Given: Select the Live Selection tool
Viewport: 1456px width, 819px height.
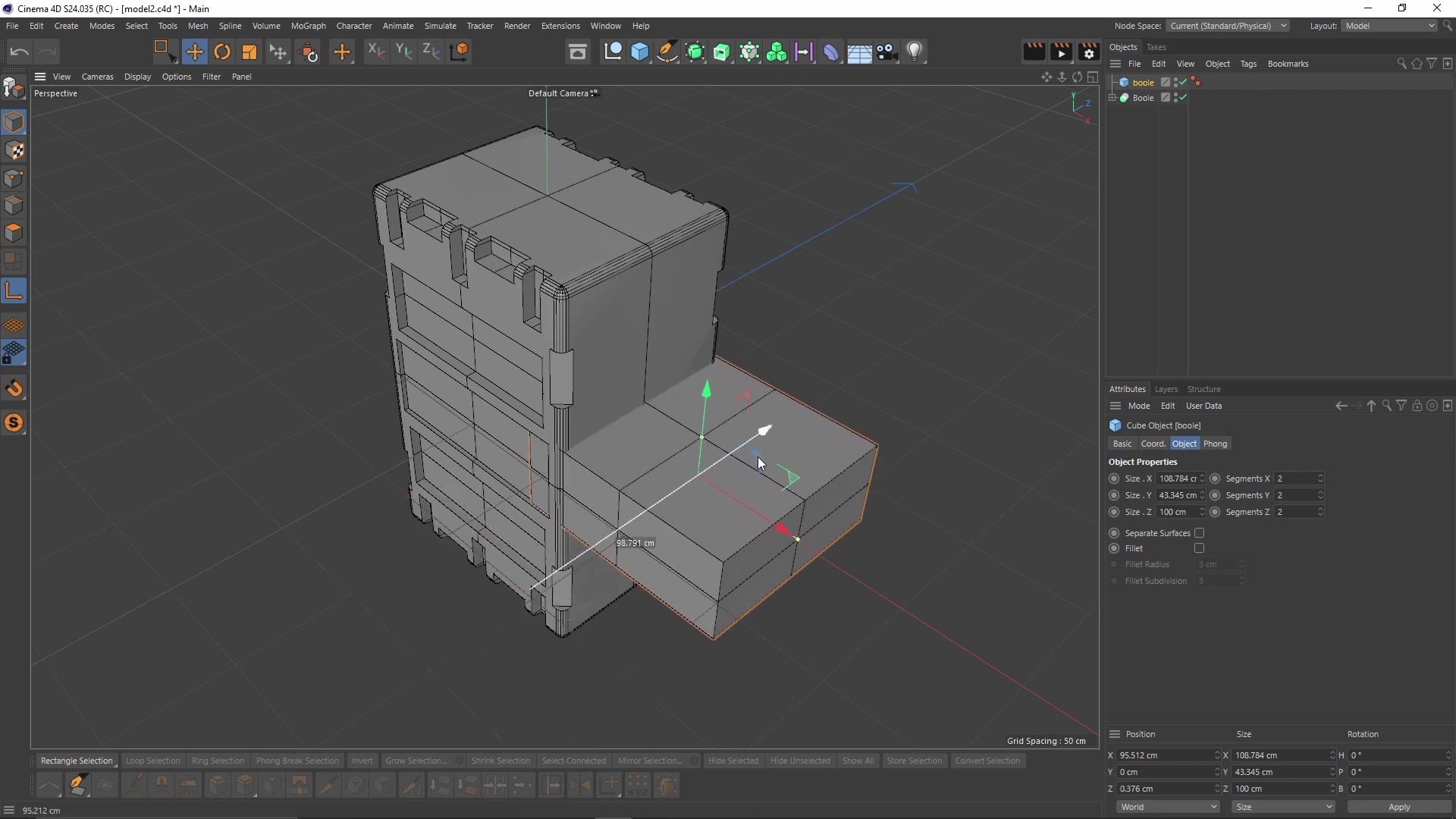Looking at the screenshot, I should pos(164,52).
